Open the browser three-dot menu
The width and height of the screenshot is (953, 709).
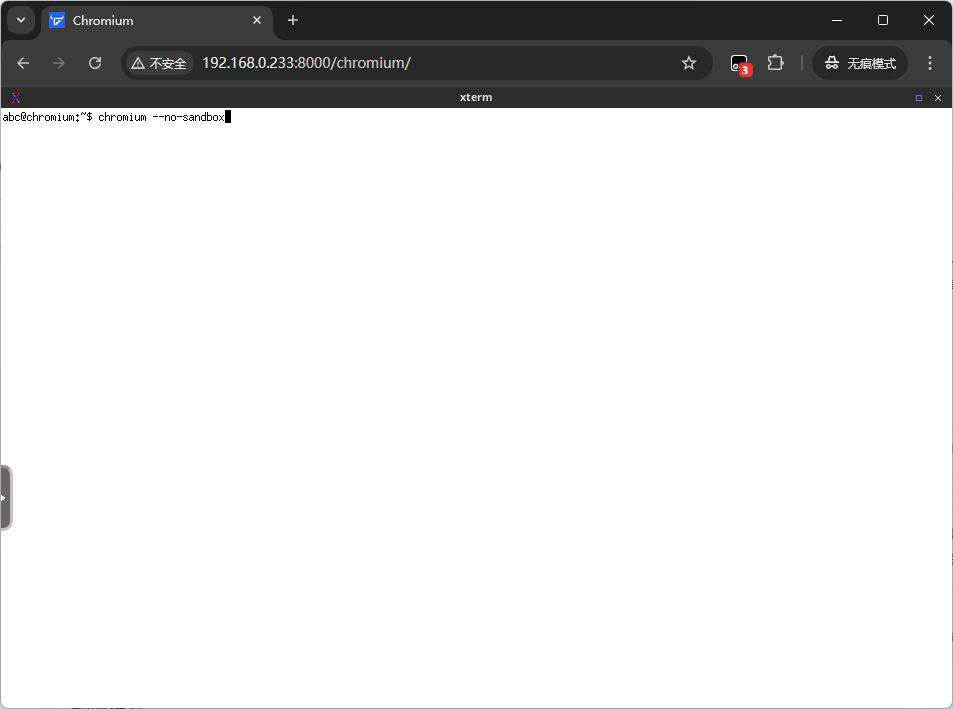[929, 63]
